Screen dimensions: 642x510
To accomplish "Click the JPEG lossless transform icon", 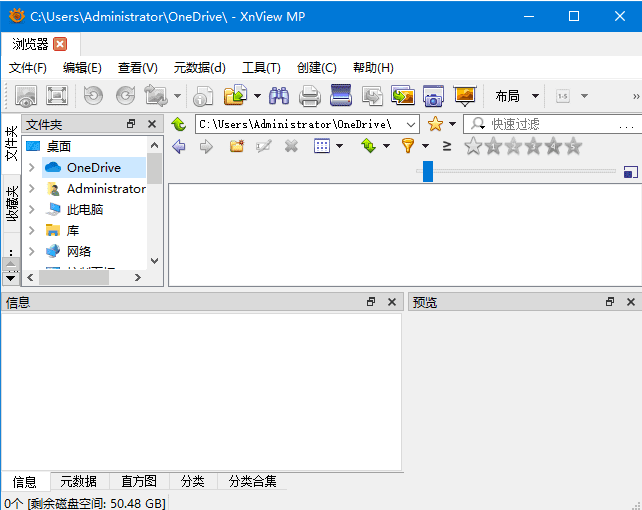I will [x=156, y=96].
